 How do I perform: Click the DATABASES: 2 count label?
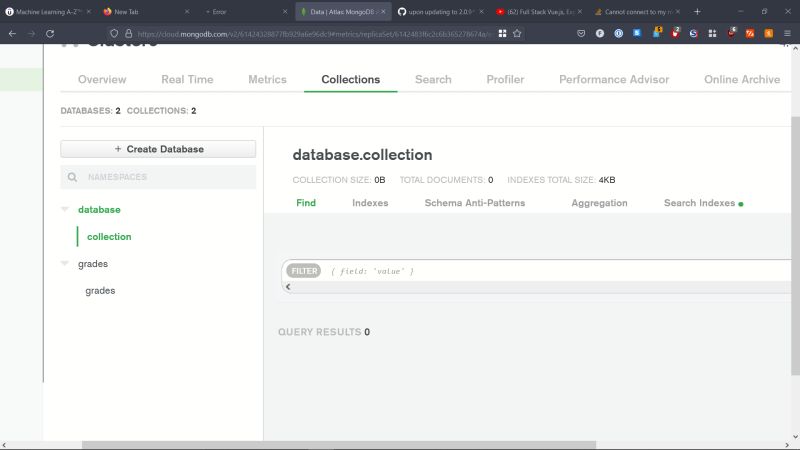(x=90, y=111)
